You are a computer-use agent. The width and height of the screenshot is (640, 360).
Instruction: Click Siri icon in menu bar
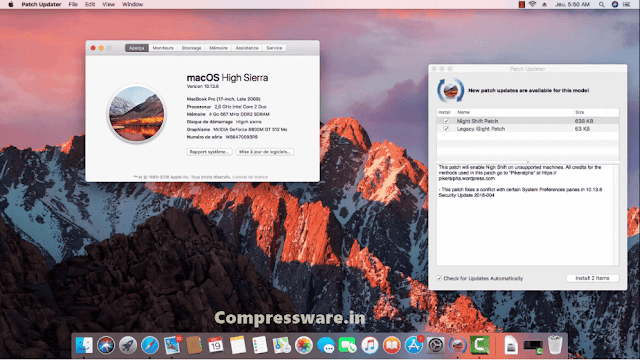click(x=615, y=4)
